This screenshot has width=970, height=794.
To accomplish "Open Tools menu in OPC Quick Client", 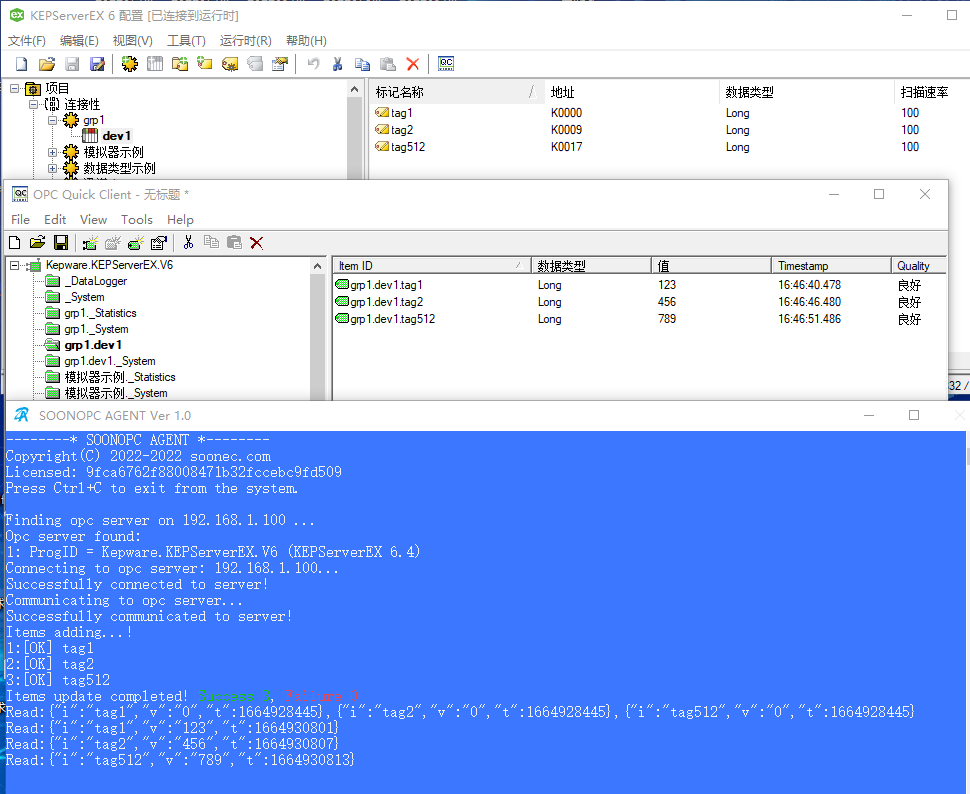I will pyautogui.click(x=137, y=220).
